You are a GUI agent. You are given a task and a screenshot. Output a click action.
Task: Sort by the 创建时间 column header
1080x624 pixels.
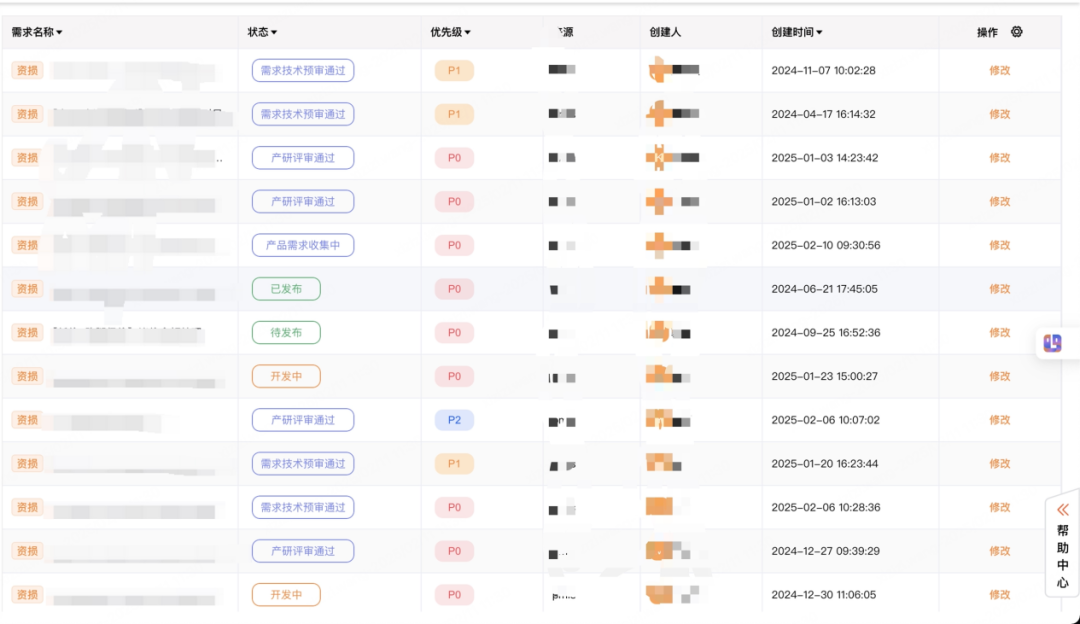[797, 32]
